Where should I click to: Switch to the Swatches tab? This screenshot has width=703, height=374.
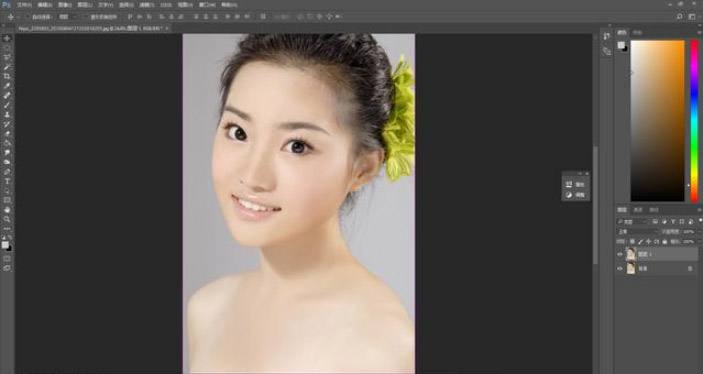coord(637,32)
